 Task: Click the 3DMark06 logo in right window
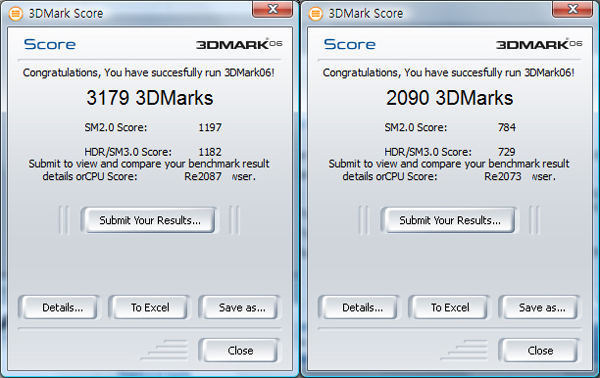539,44
